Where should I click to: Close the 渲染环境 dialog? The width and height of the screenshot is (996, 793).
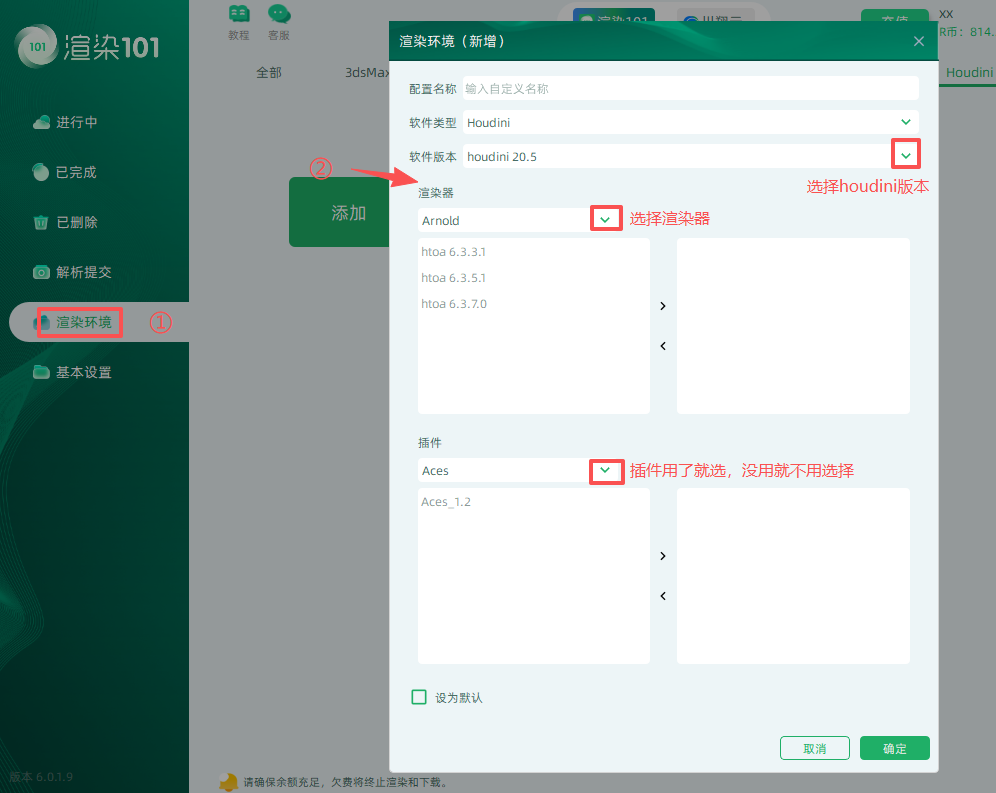[919, 41]
